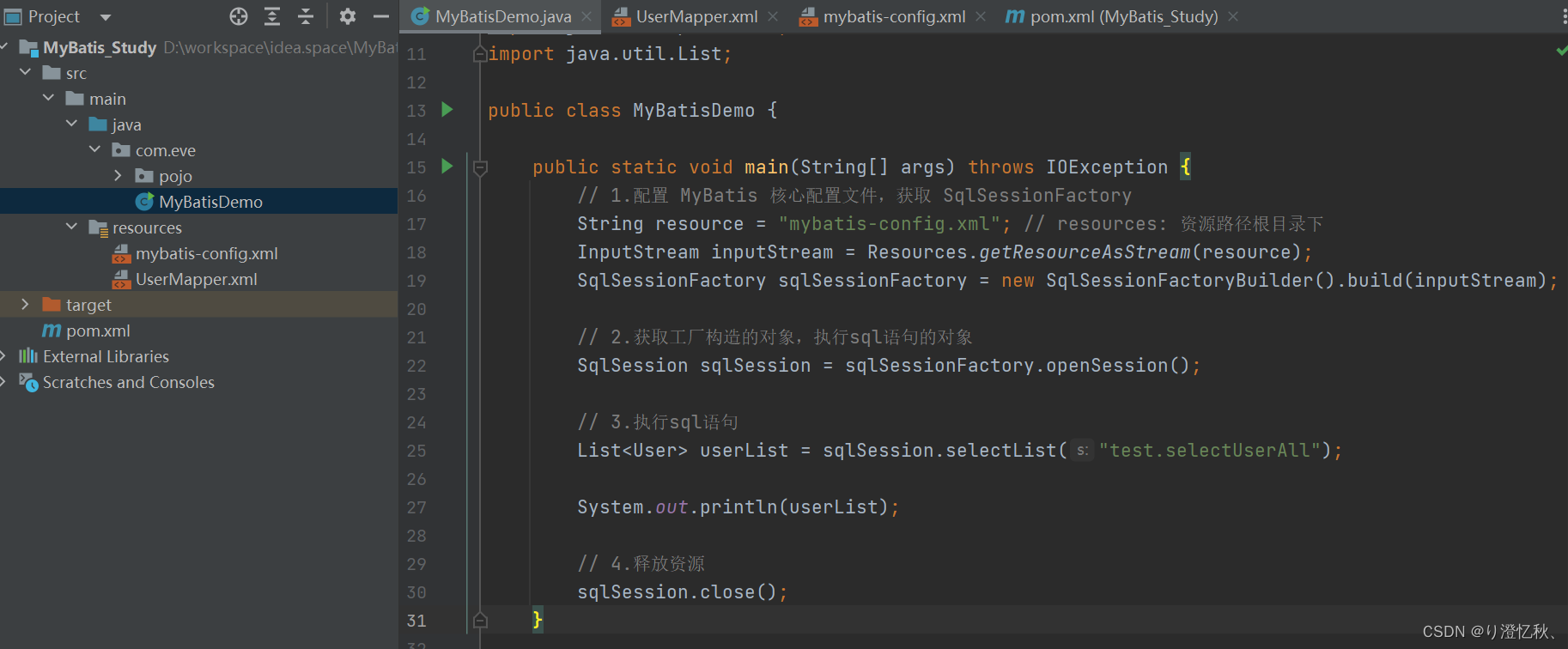Click the parameter hint 's:' on line 25

[x=1082, y=451]
